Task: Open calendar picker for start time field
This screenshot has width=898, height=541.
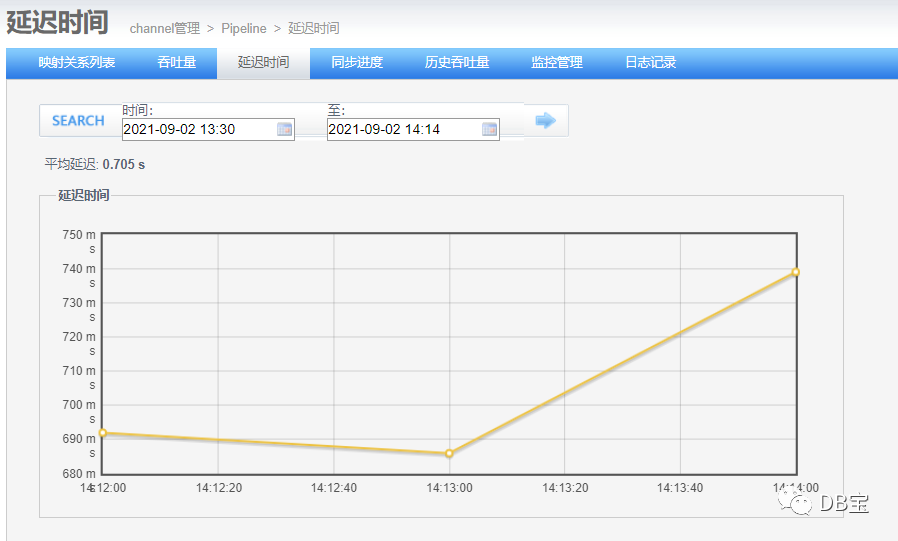Action: (x=285, y=129)
